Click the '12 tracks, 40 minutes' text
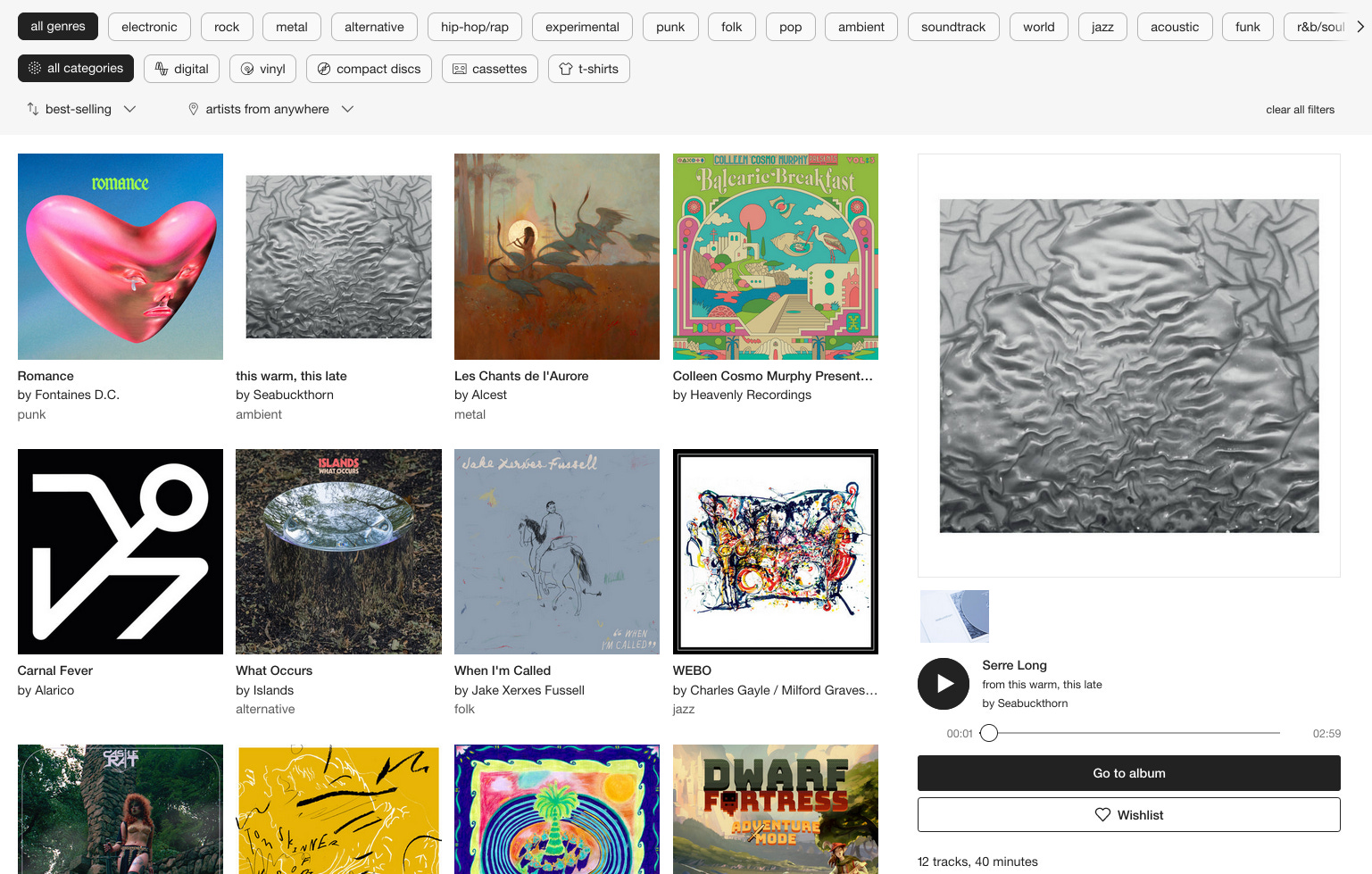1372x874 pixels. point(977,862)
